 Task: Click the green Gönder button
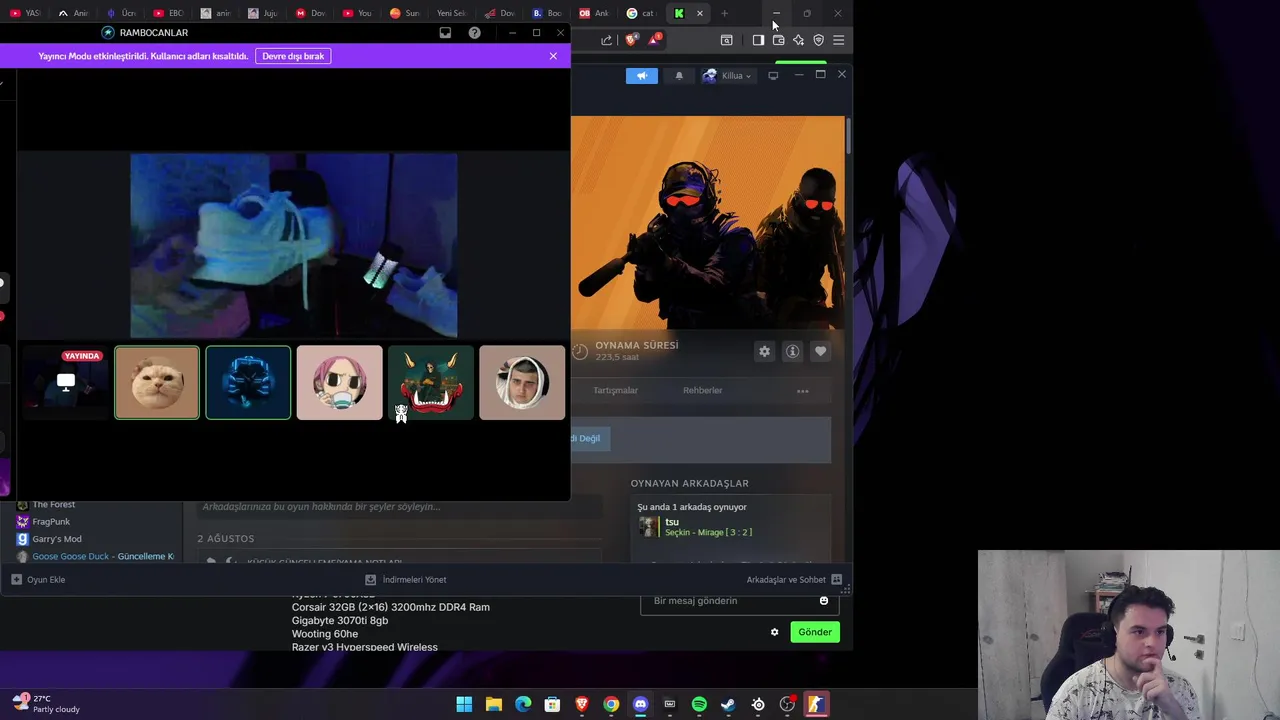[x=815, y=632]
